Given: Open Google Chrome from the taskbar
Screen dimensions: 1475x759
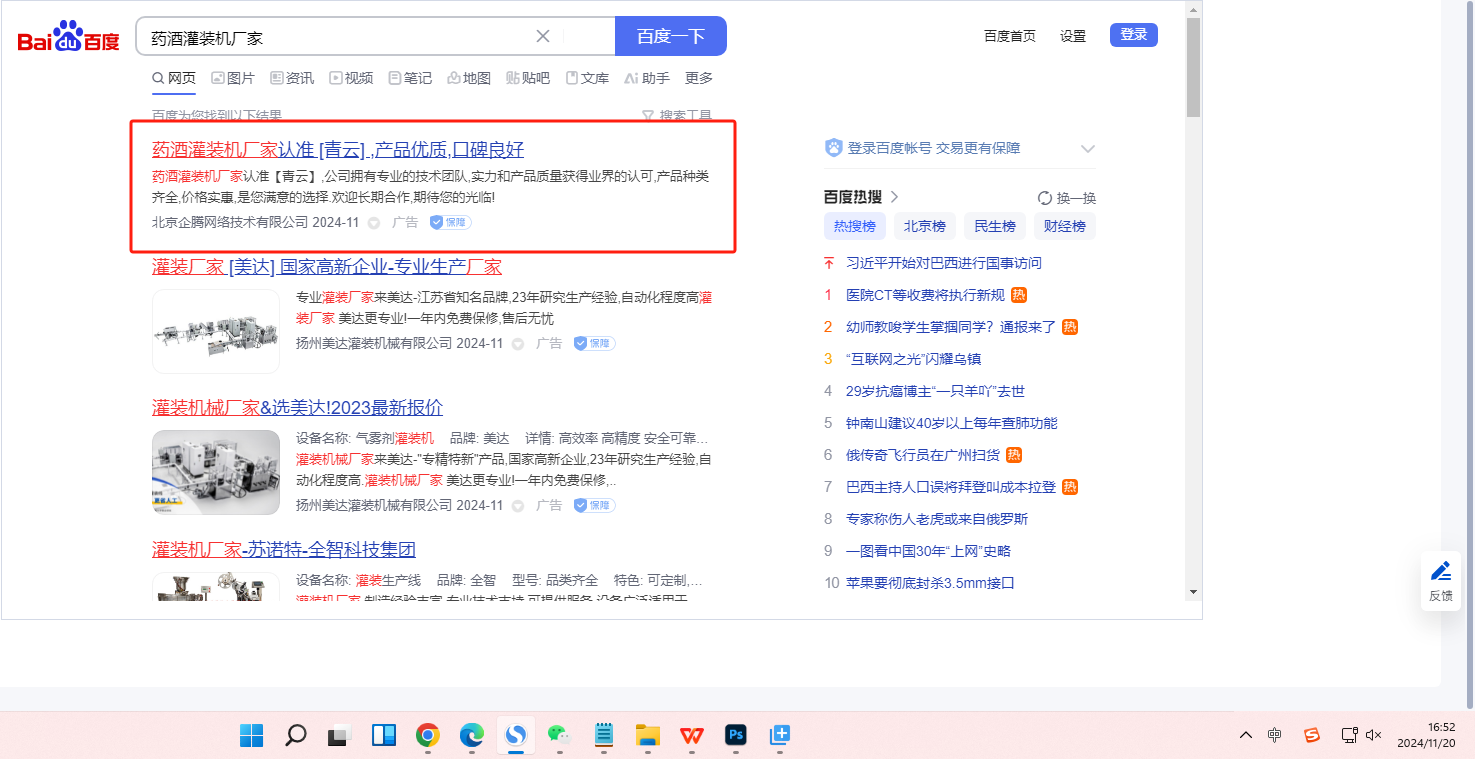Looking at the screenshot, I should [x=428, y=736].
